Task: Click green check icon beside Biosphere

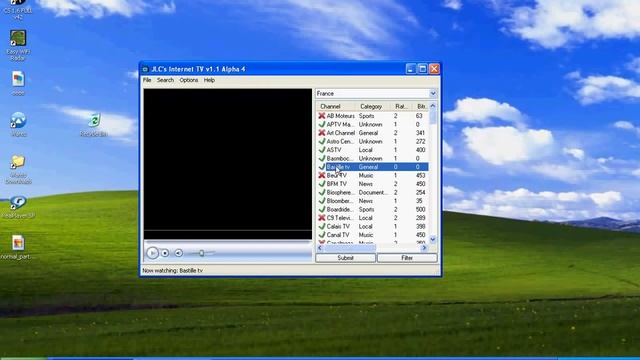Action: coord(322,192)
